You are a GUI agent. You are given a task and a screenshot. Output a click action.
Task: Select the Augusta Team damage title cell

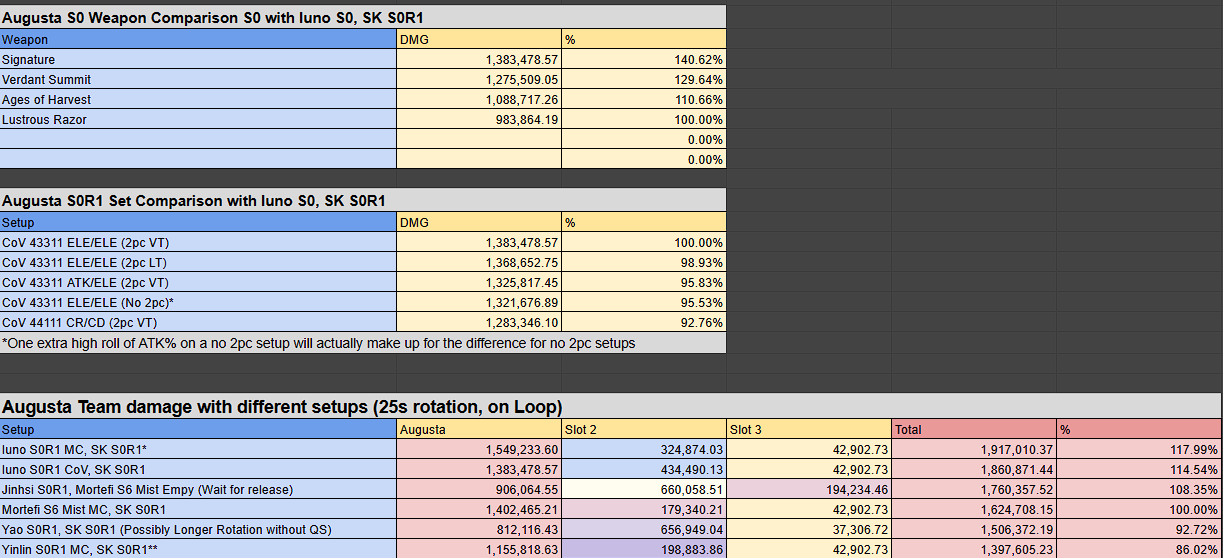point(611,407)
